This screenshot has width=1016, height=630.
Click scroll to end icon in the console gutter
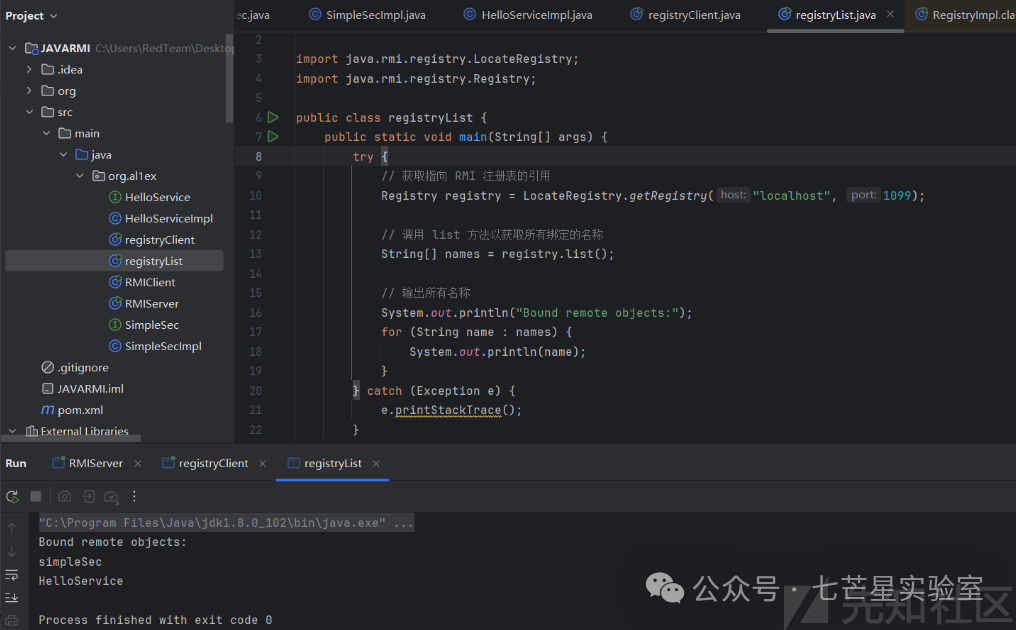[12, 598]
